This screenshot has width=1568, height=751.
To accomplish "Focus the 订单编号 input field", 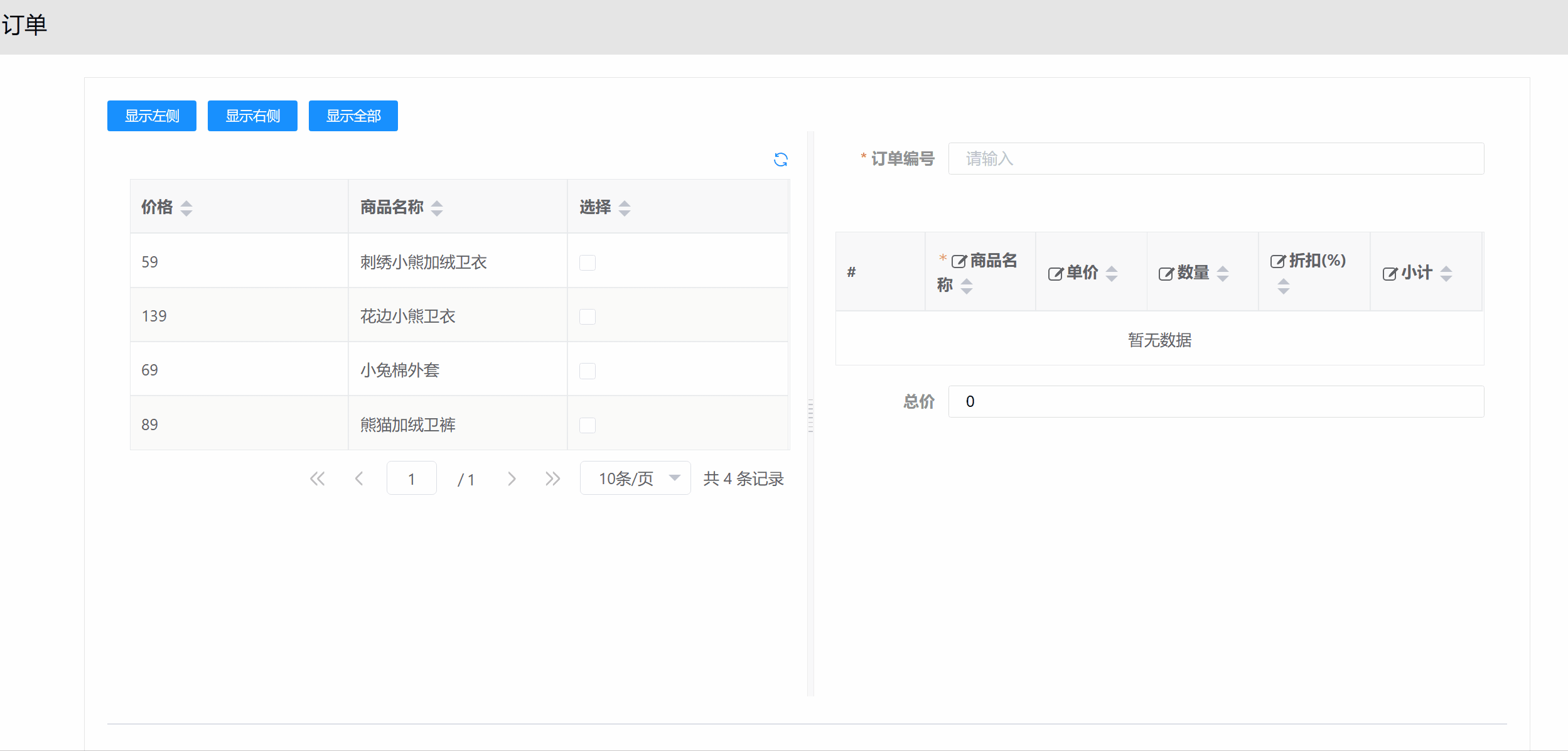I will tap(1215, 159).
